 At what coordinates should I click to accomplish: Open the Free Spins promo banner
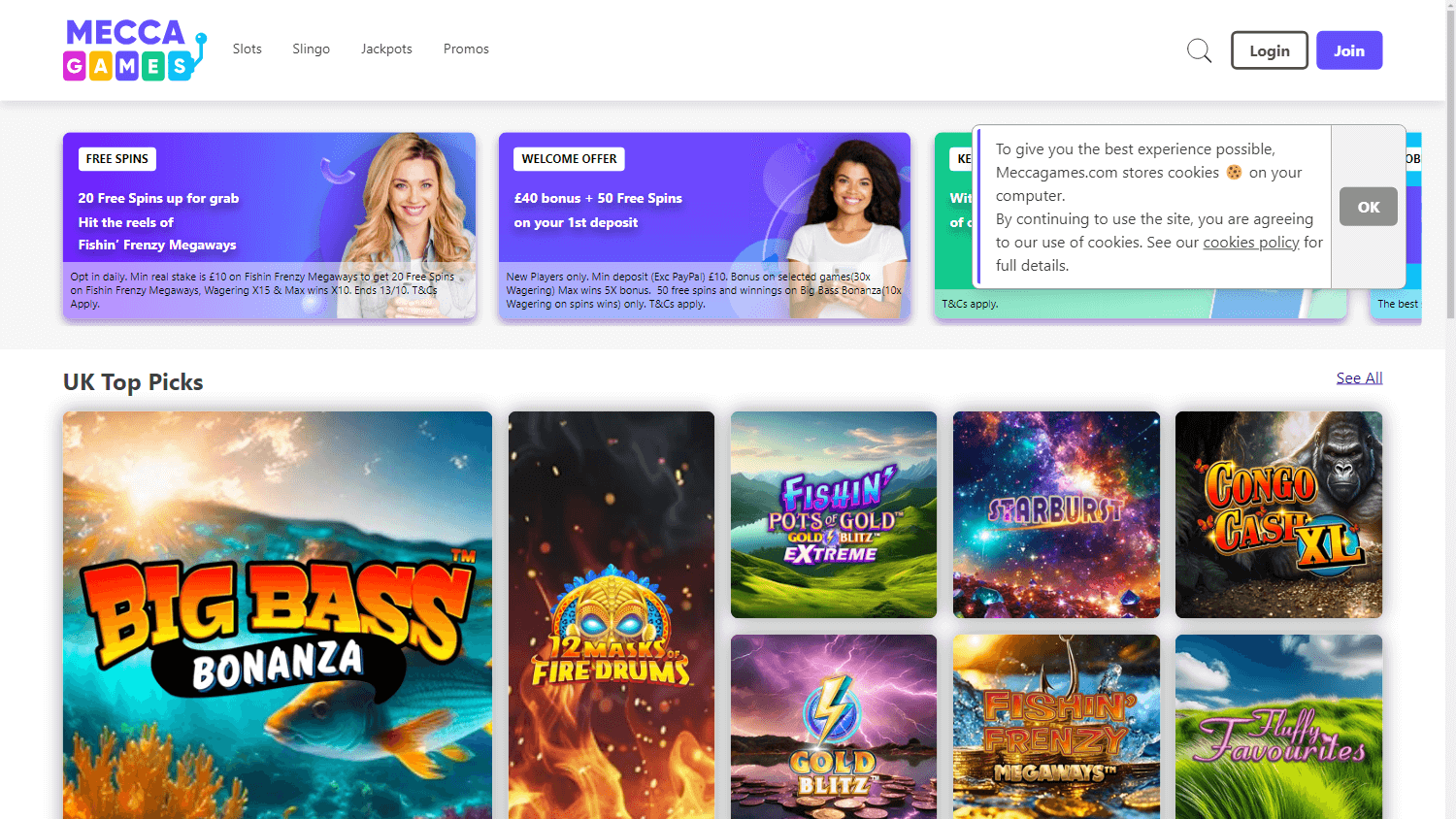269,225
